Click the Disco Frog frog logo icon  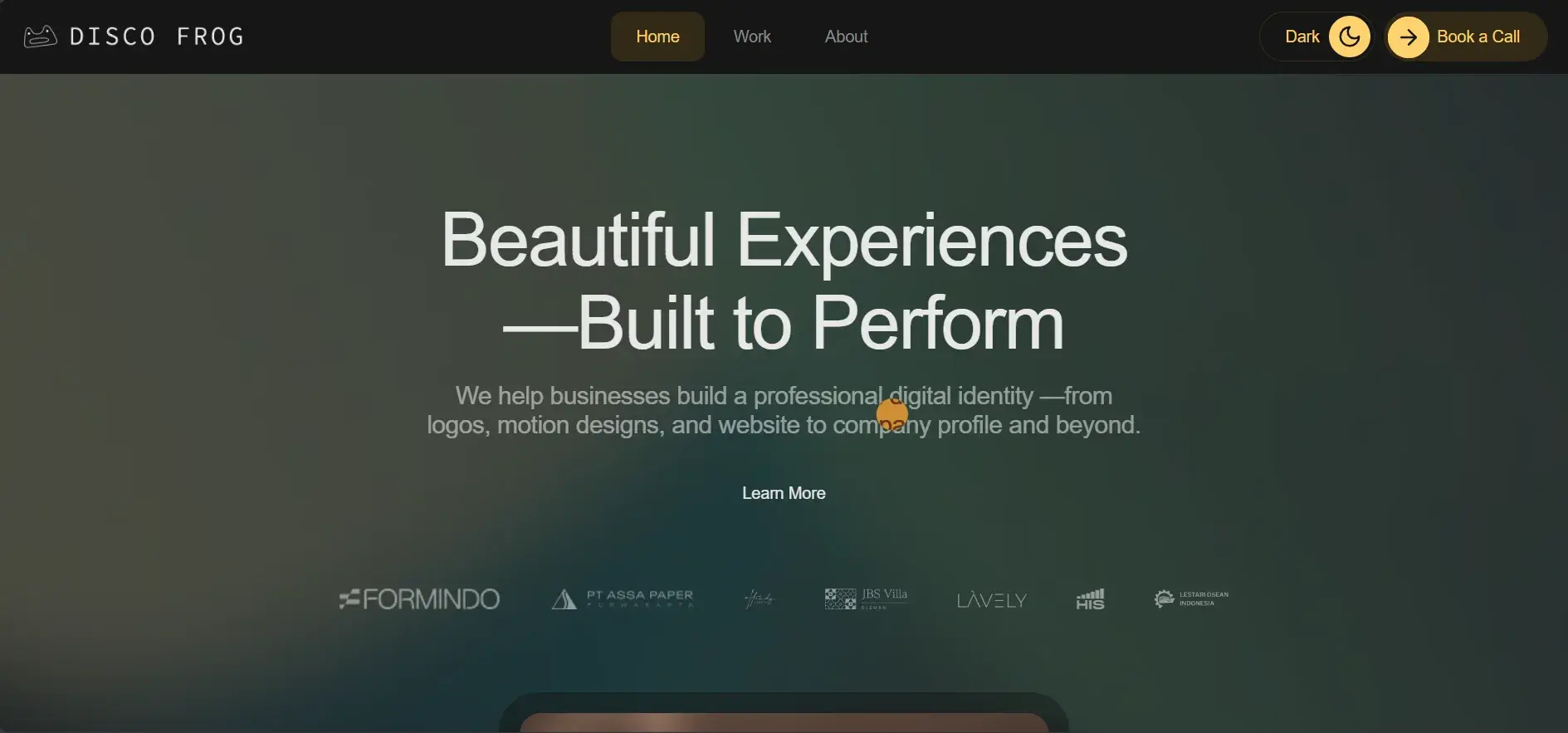(40, 37)
